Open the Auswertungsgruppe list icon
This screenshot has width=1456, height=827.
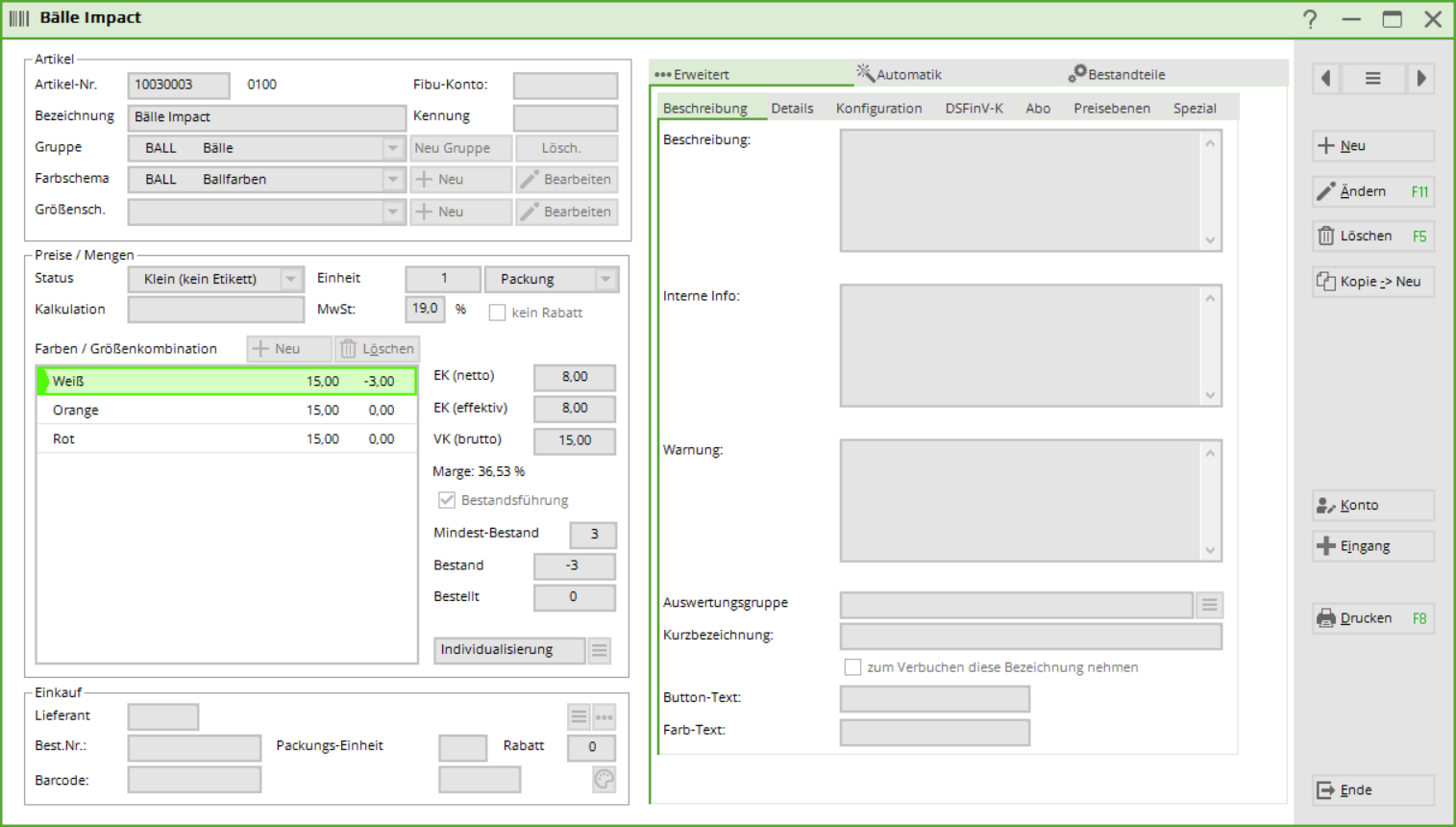[1209, 605]
